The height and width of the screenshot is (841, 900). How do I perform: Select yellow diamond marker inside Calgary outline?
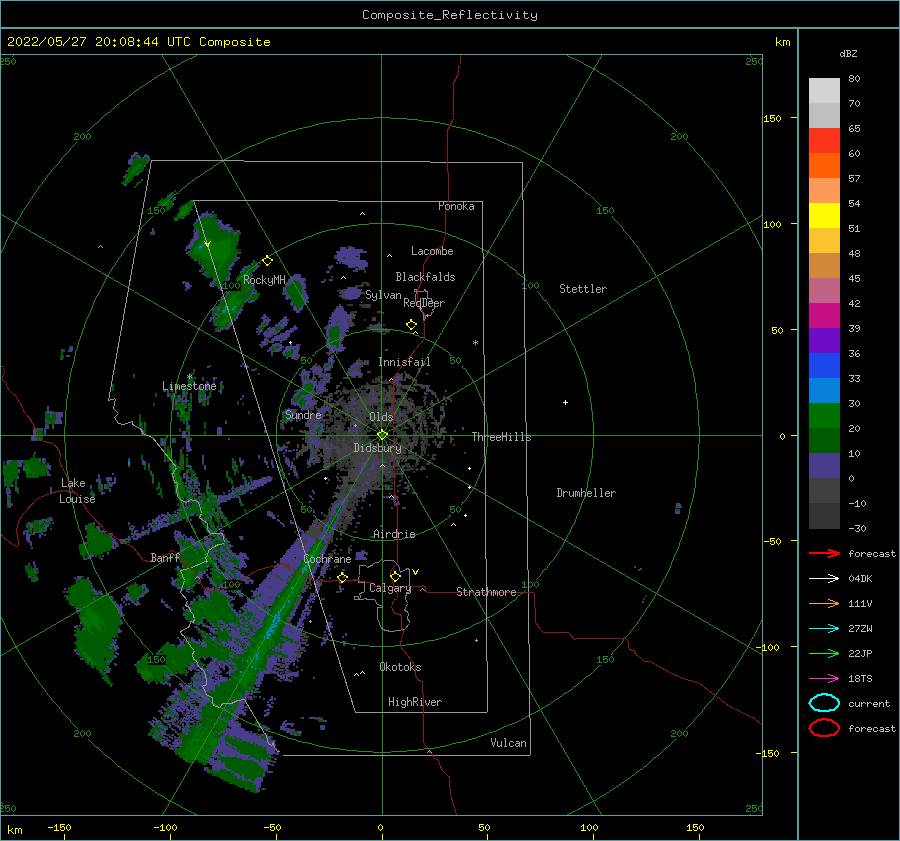(x=395, y=576)
